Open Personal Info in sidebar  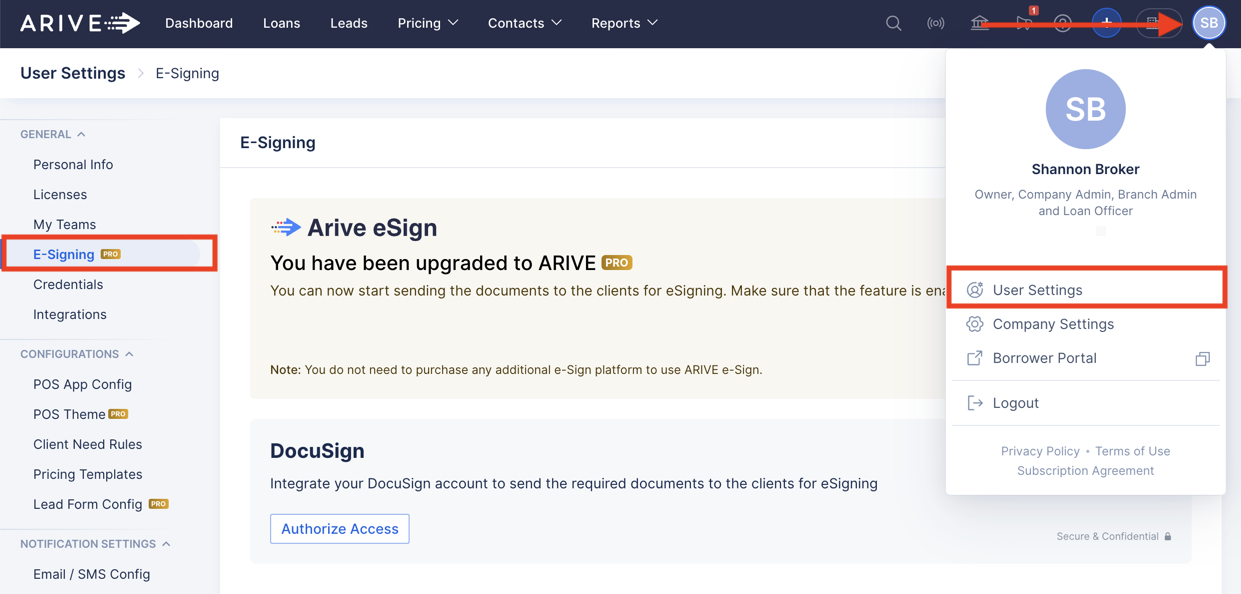(73, 164)
